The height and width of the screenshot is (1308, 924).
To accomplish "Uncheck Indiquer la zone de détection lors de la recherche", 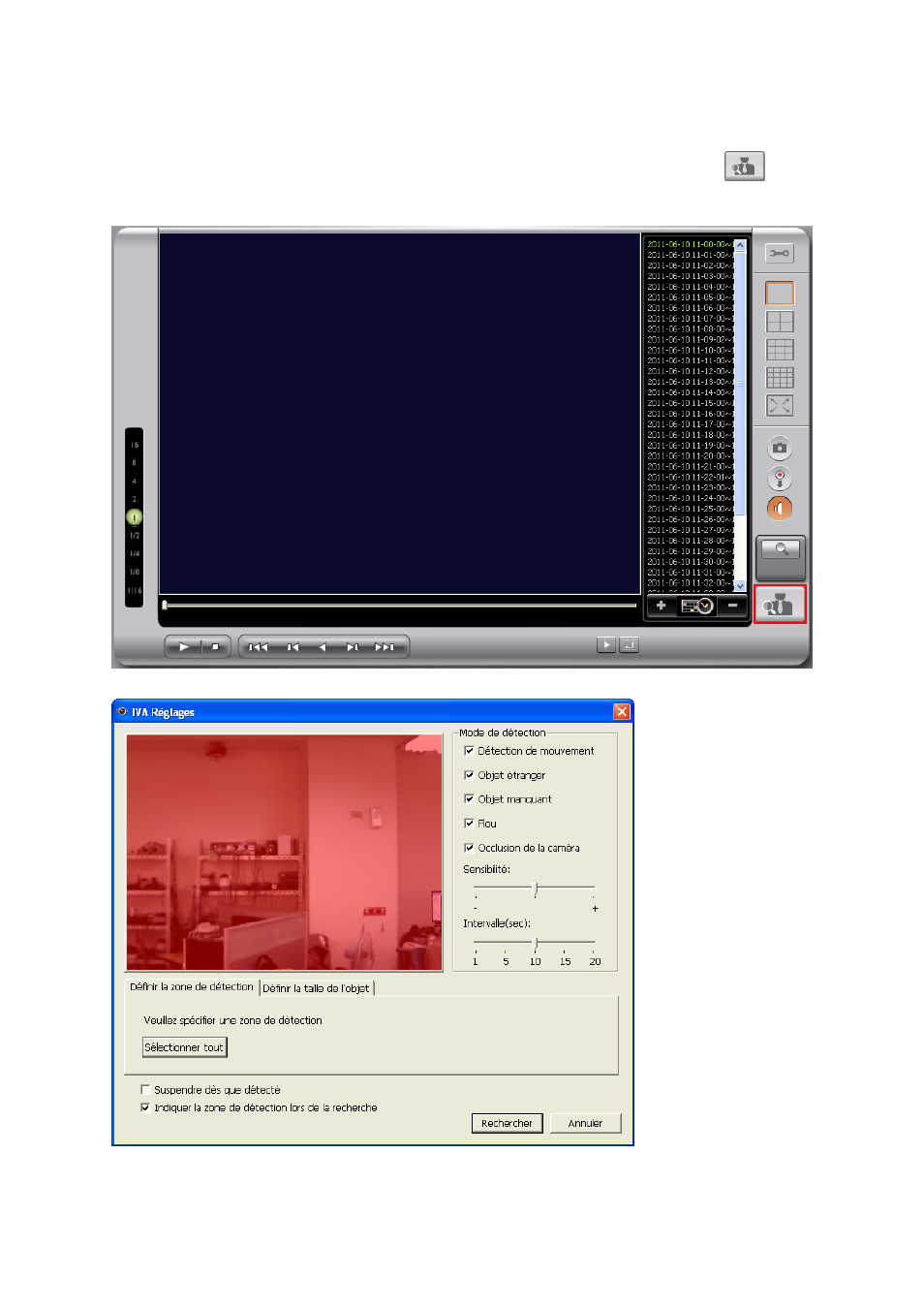I will [x=145, y=1107].
